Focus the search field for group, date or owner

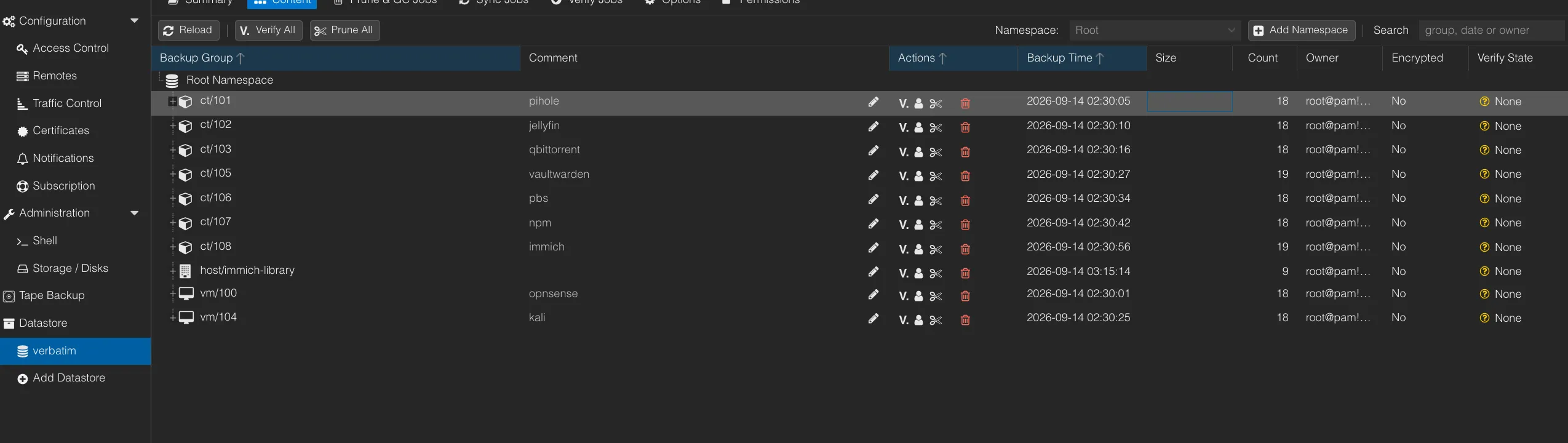click(1492, 30)
